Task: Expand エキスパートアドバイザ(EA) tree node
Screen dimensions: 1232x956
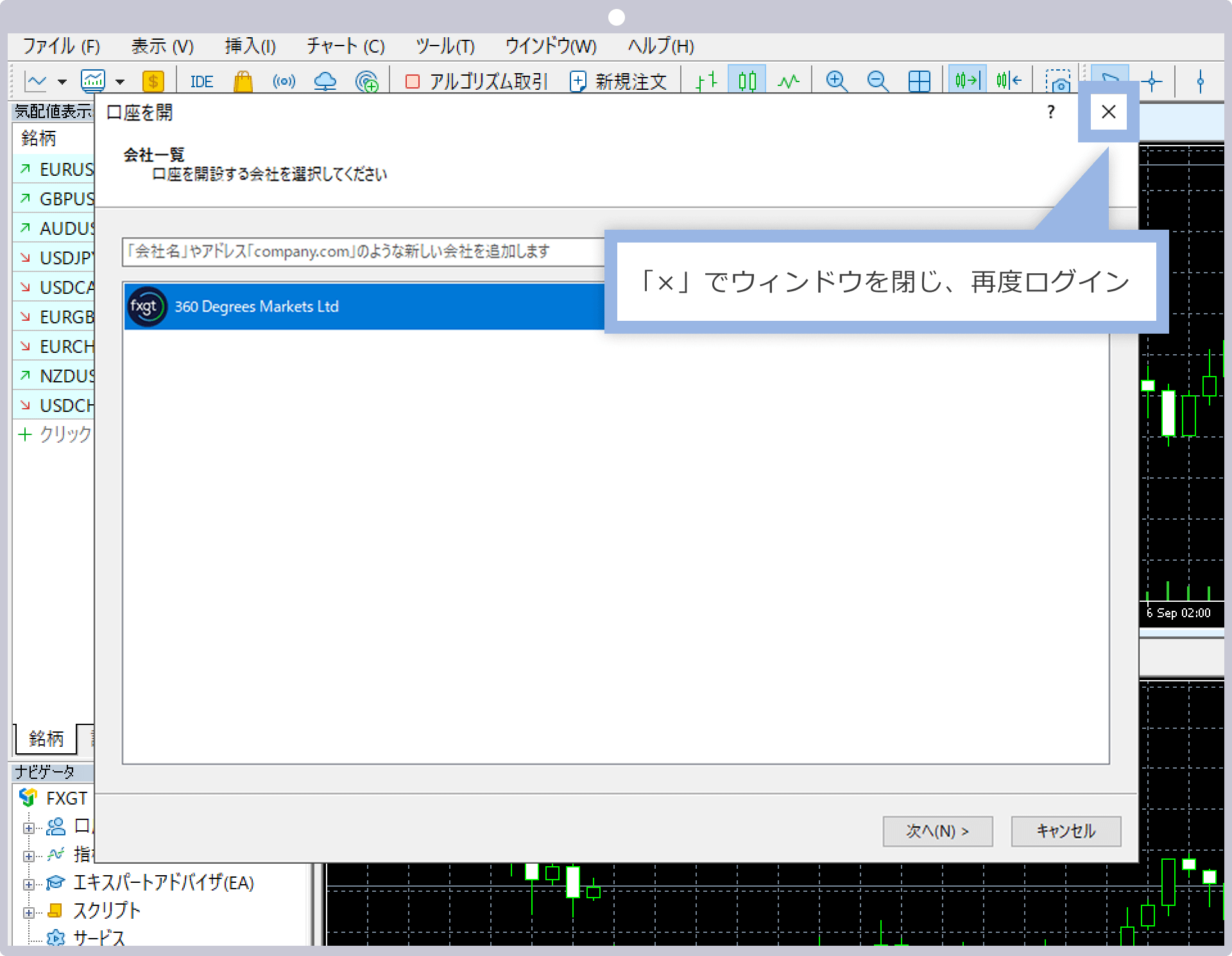Action: pyautogui.click(x=28, y=884)
